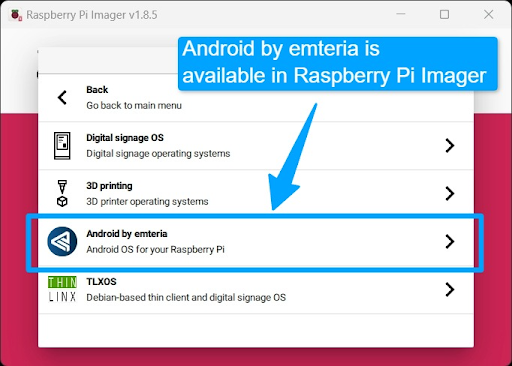Minimize the Raspberry Pi Imager window
The height and width of the screenshot is (366, 512).
coord(401,14)
